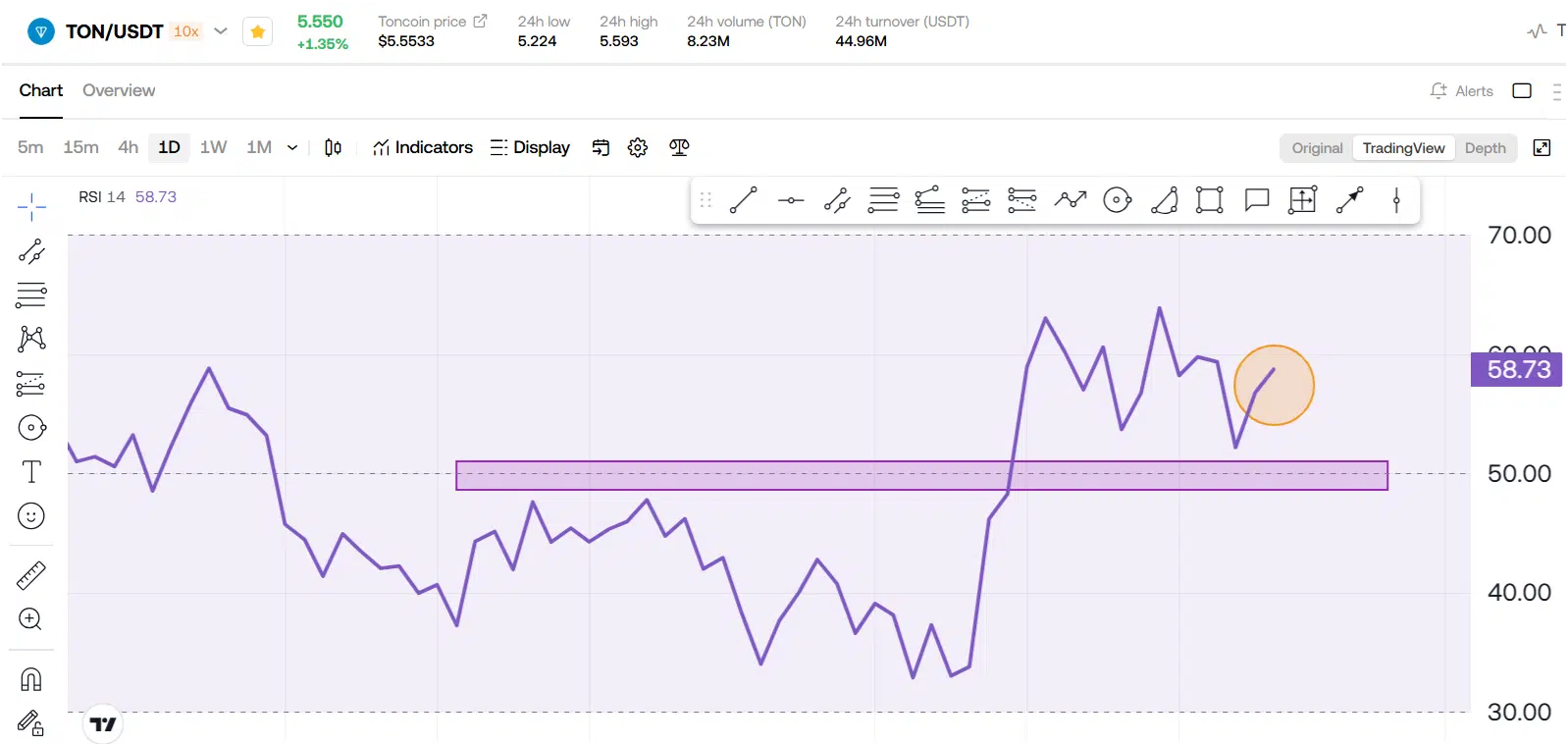
Task: Select the rectangle drawing tool
Action: pos(1210,200)
